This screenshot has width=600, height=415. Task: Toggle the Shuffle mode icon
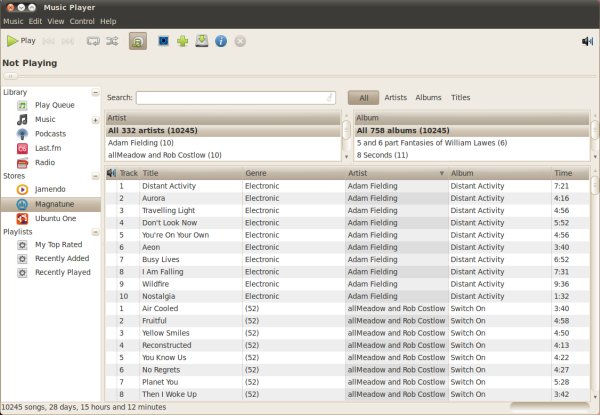tap(113, 41)
